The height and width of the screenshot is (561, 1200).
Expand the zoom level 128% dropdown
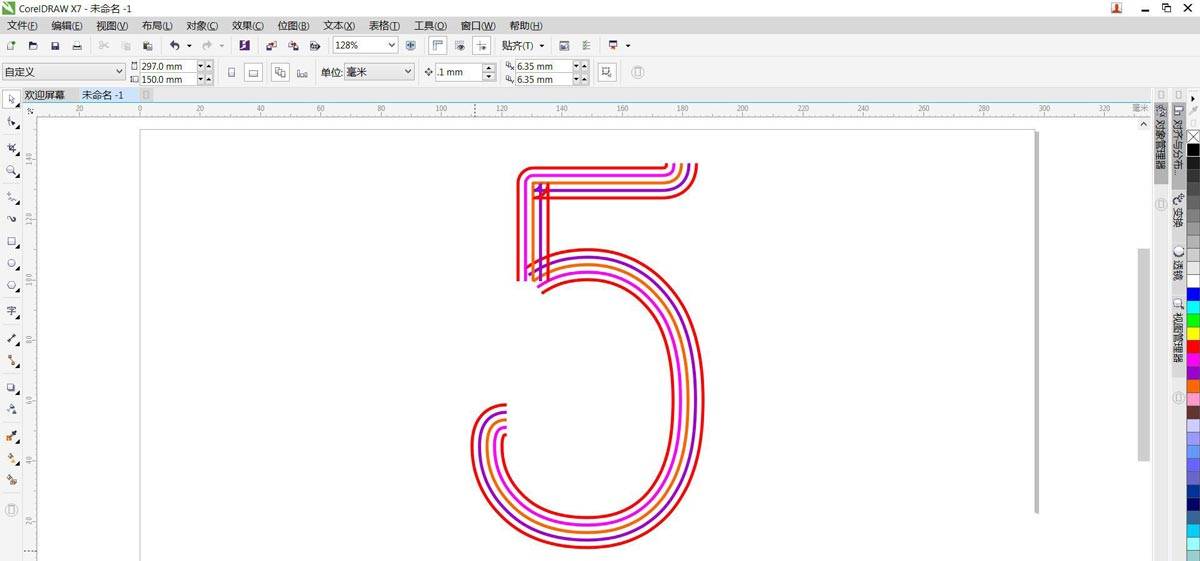pos(391,46)
